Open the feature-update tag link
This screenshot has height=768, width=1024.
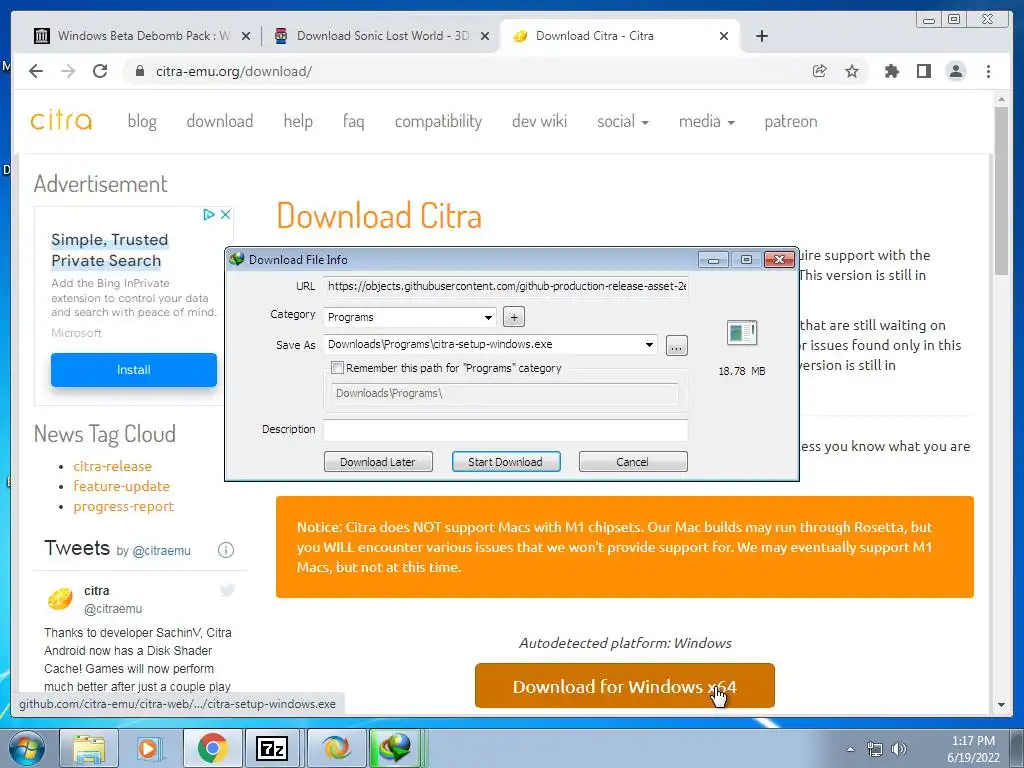121,487
